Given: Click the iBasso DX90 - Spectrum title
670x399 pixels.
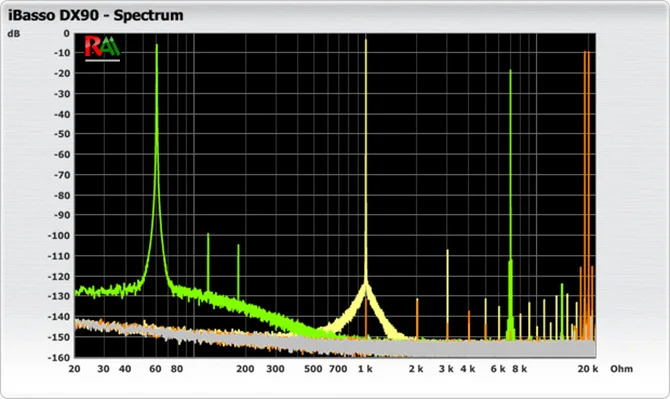Looking at the screenshot, I should click(96, 15).
